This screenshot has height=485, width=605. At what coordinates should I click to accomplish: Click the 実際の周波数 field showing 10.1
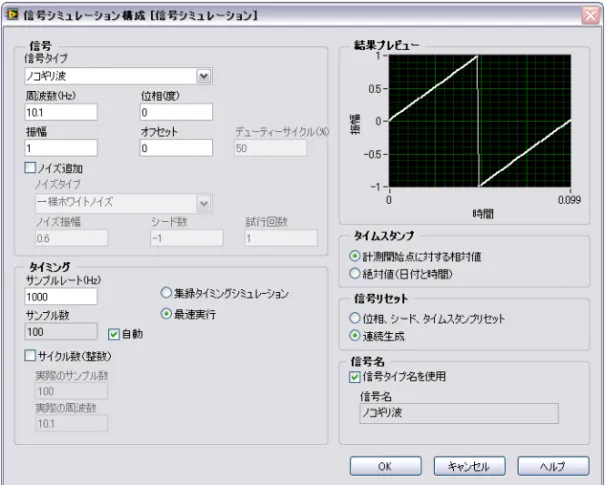(x=71, y=424)
